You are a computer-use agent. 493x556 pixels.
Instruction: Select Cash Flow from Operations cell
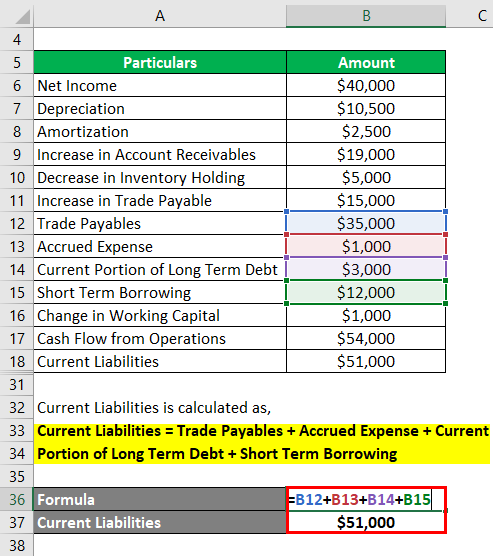(160, 338)
